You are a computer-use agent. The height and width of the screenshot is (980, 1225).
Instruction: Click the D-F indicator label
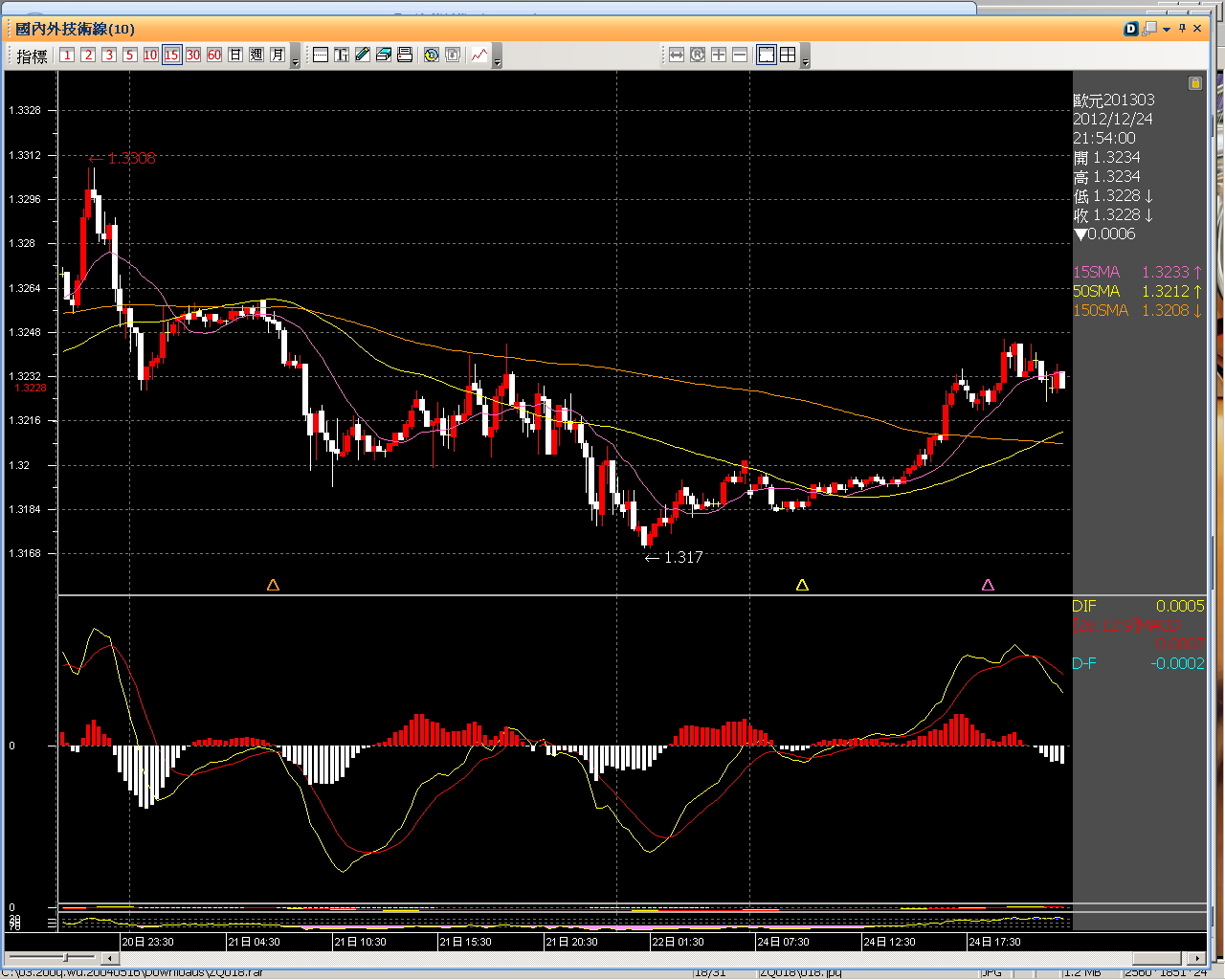pyautogui.click(x=1084, y=663)
